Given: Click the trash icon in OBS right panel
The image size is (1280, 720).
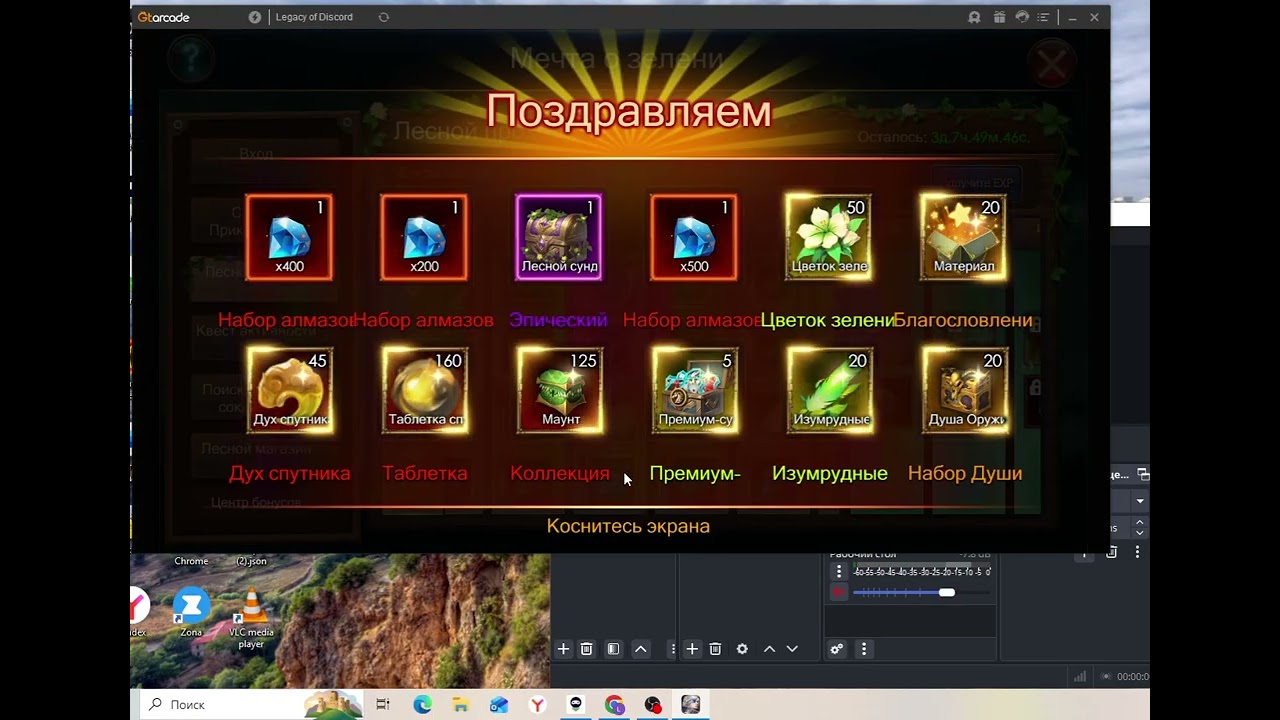Looking at the screenshot, I should coord(1111,552).
